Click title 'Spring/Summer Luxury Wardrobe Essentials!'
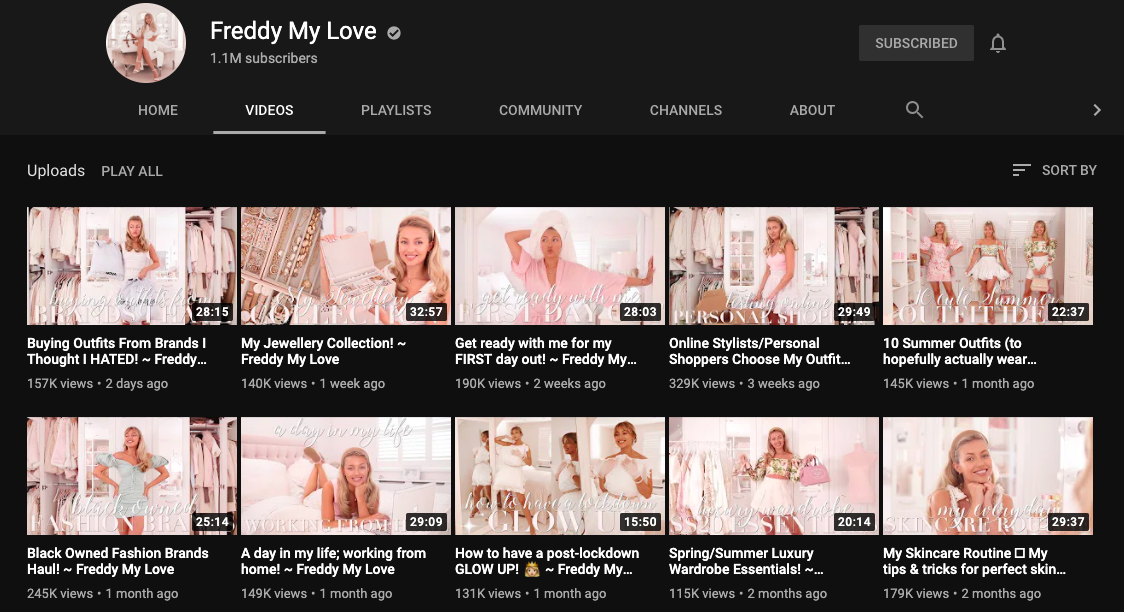This screenshot has height=612, width=1124. point(746,561)
